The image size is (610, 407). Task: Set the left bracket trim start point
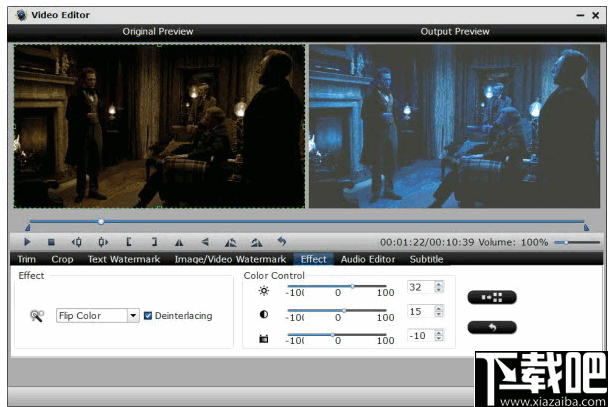[129, 242]
